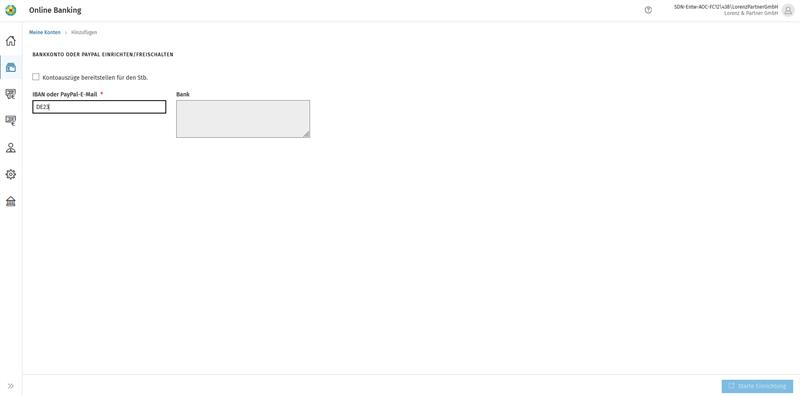Click the Starte Einrichtung button
The image size is (800, 397).
[x=757, y=386]
